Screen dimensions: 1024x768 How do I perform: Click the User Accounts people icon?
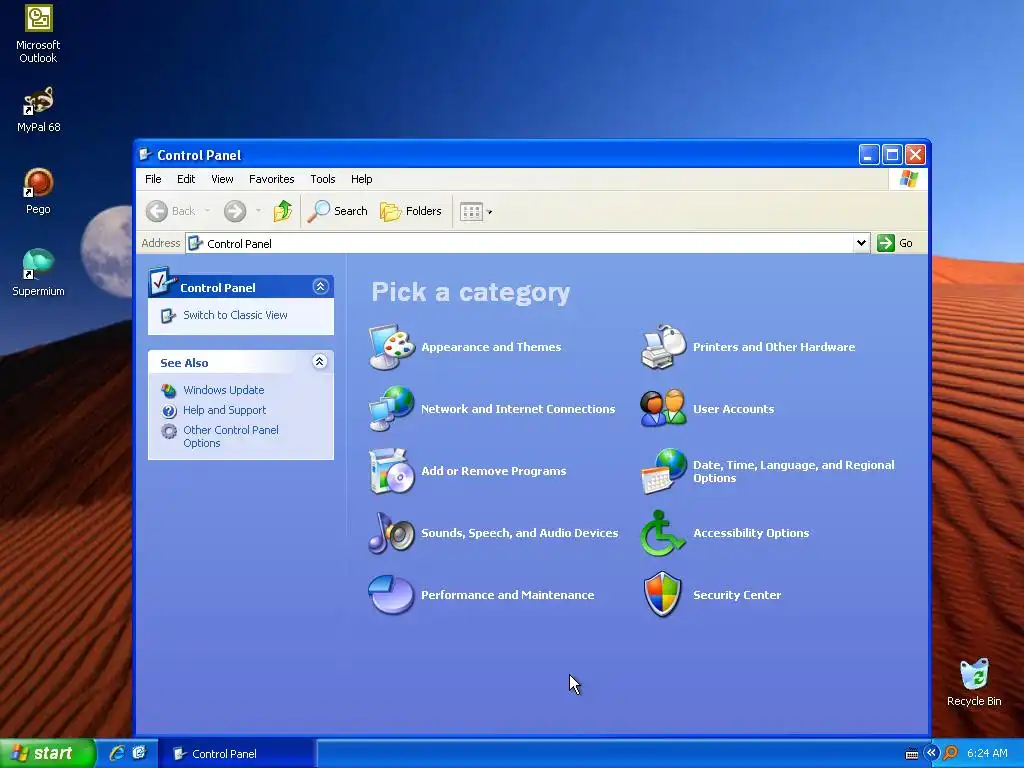click(663, 409)
